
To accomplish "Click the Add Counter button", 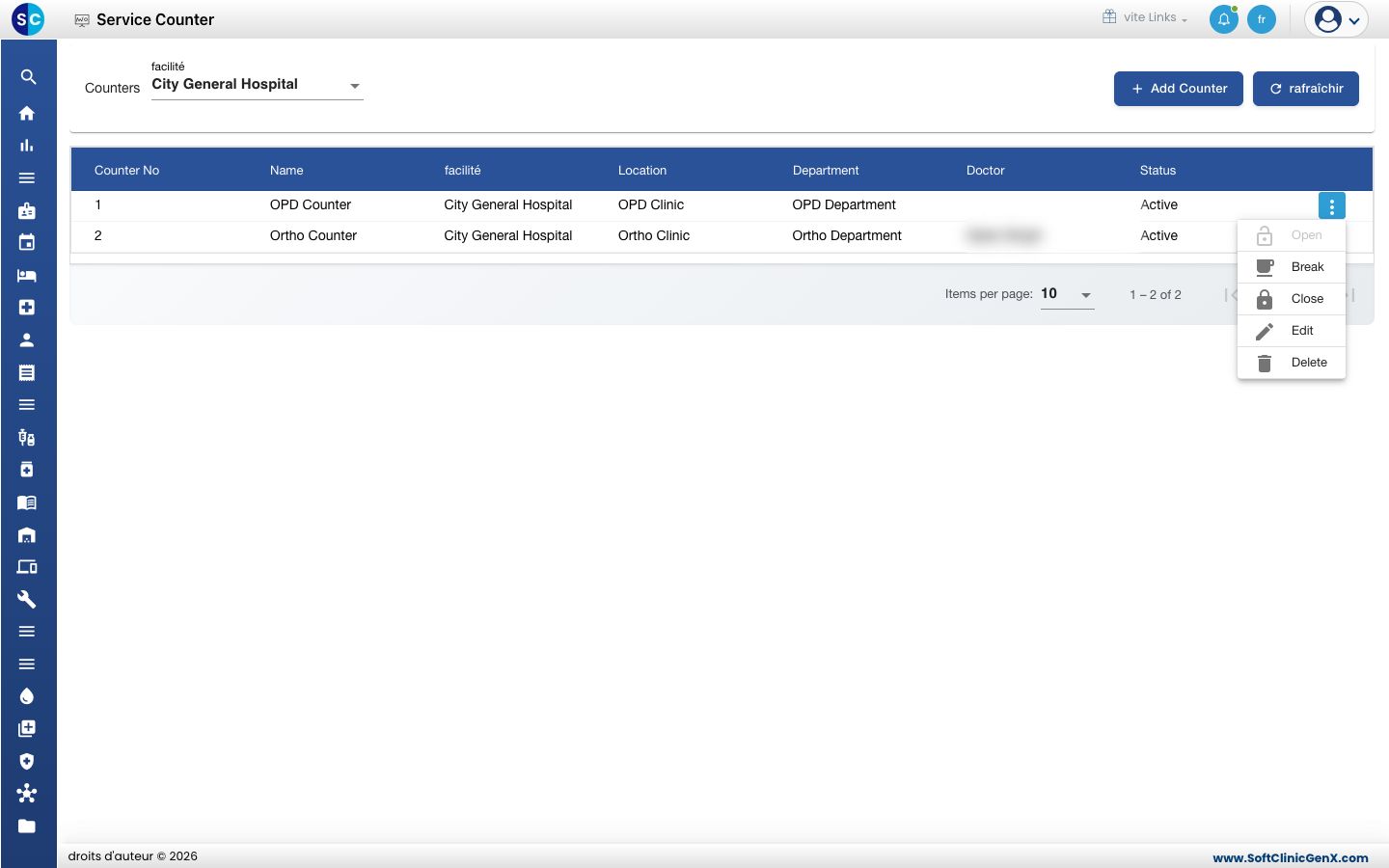I will [x=1179, y=89].
